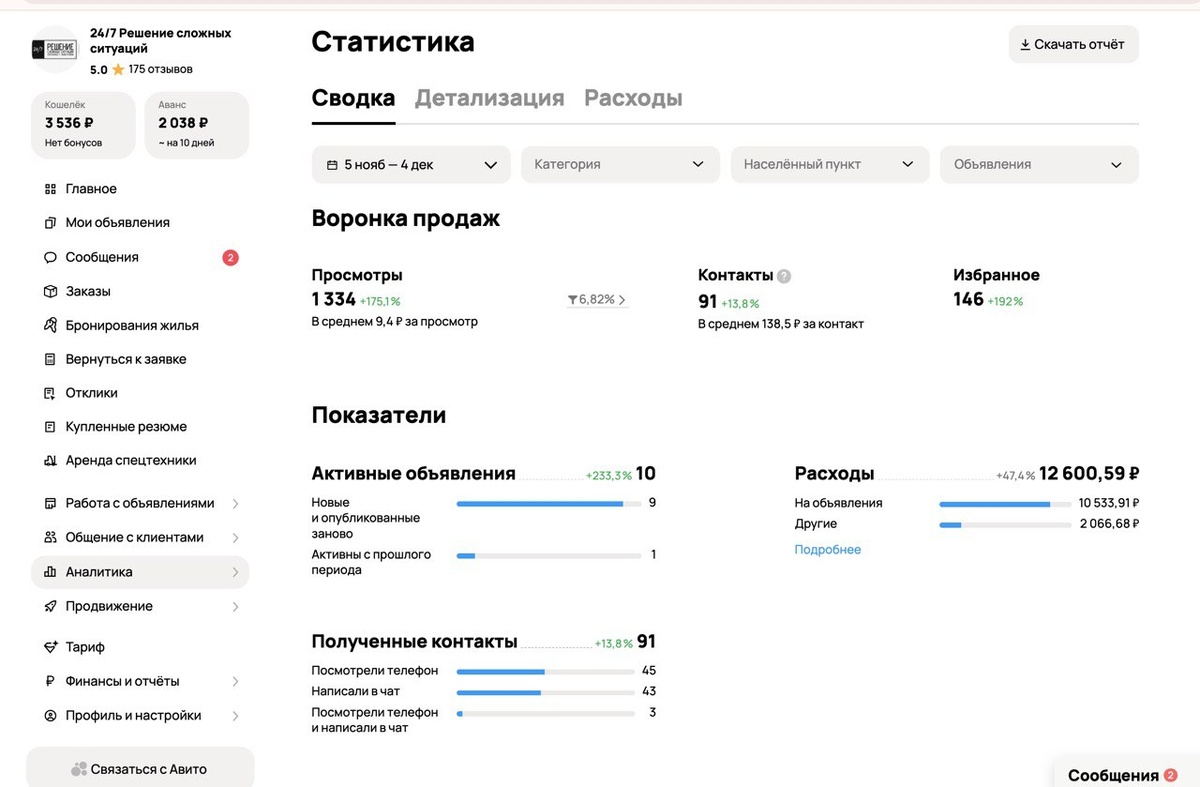Click the Главное grid icon in sidebar
Viewport: 1200px width, 787px height.
pyautogui.click(x=50, y=189)
